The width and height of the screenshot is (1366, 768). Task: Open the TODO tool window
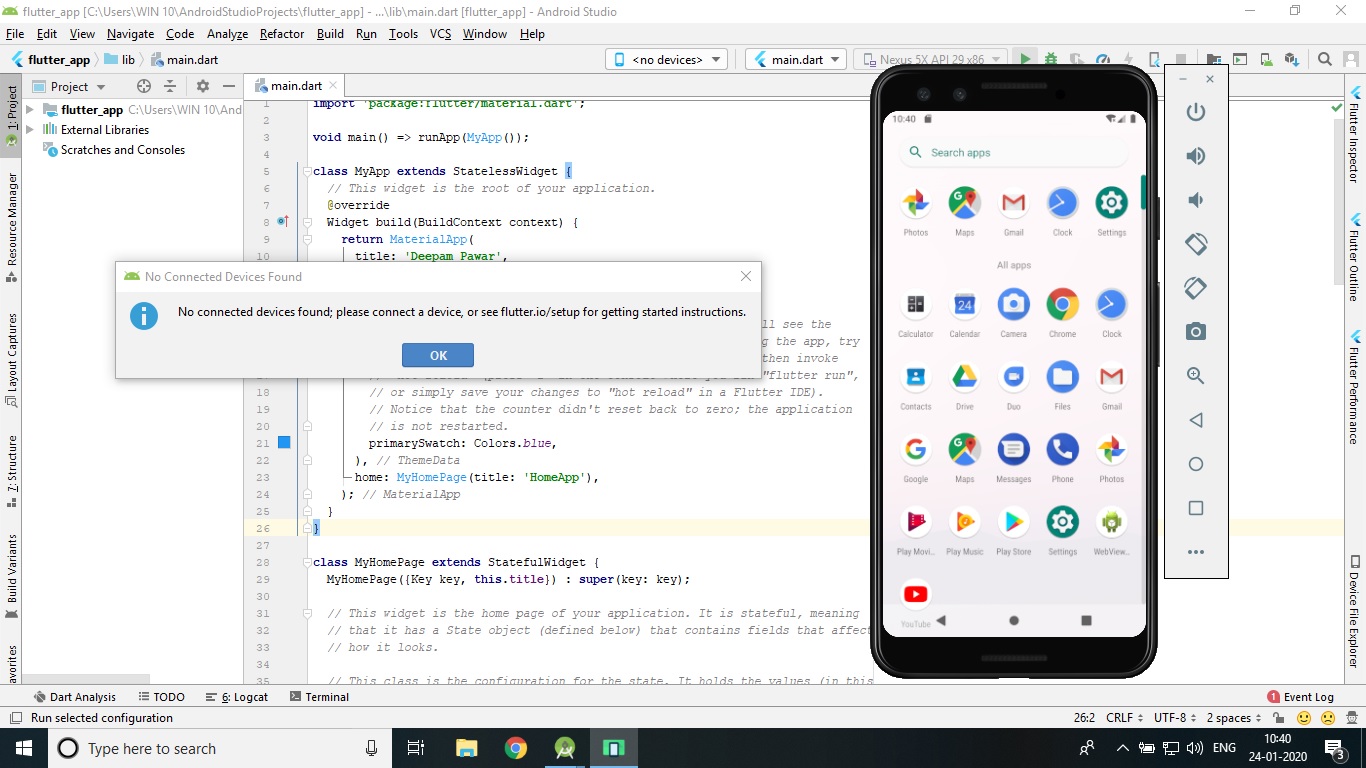pos(161,697)
